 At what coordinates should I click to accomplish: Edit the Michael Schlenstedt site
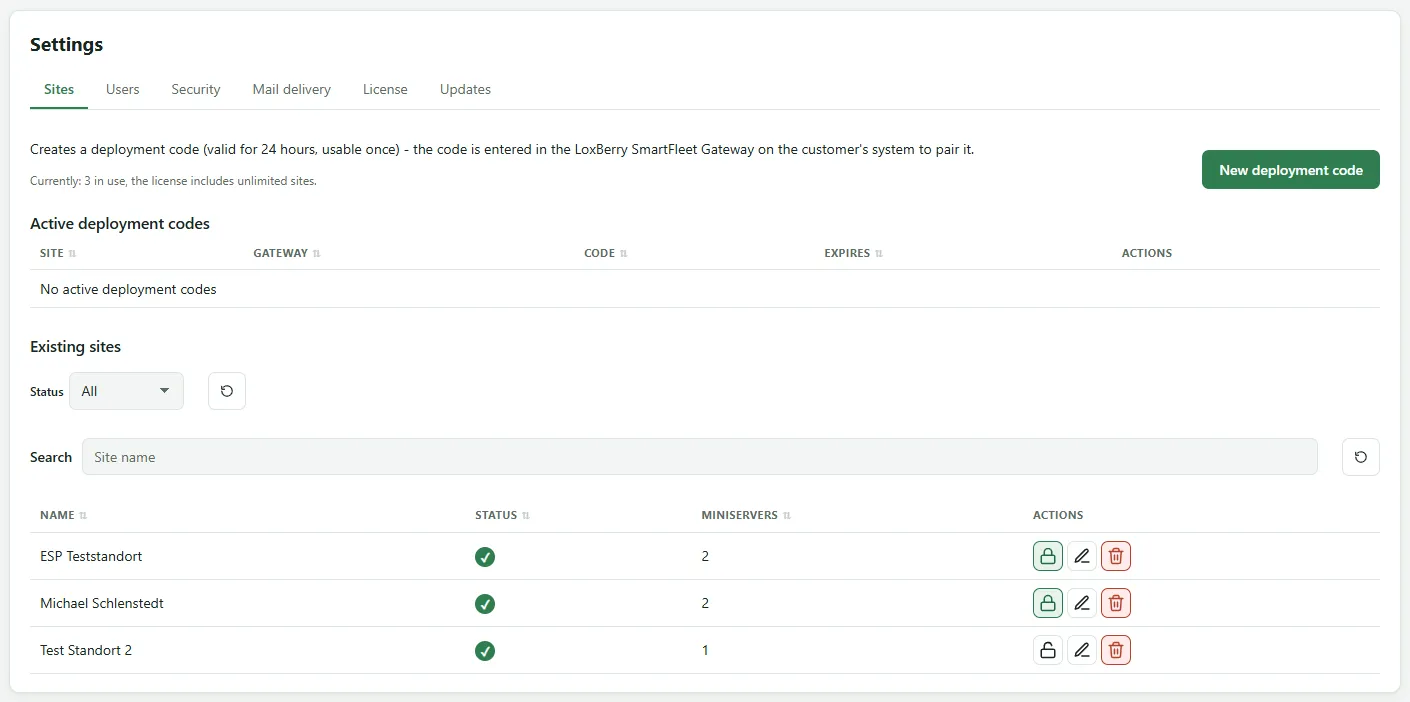pos(1082,603)
